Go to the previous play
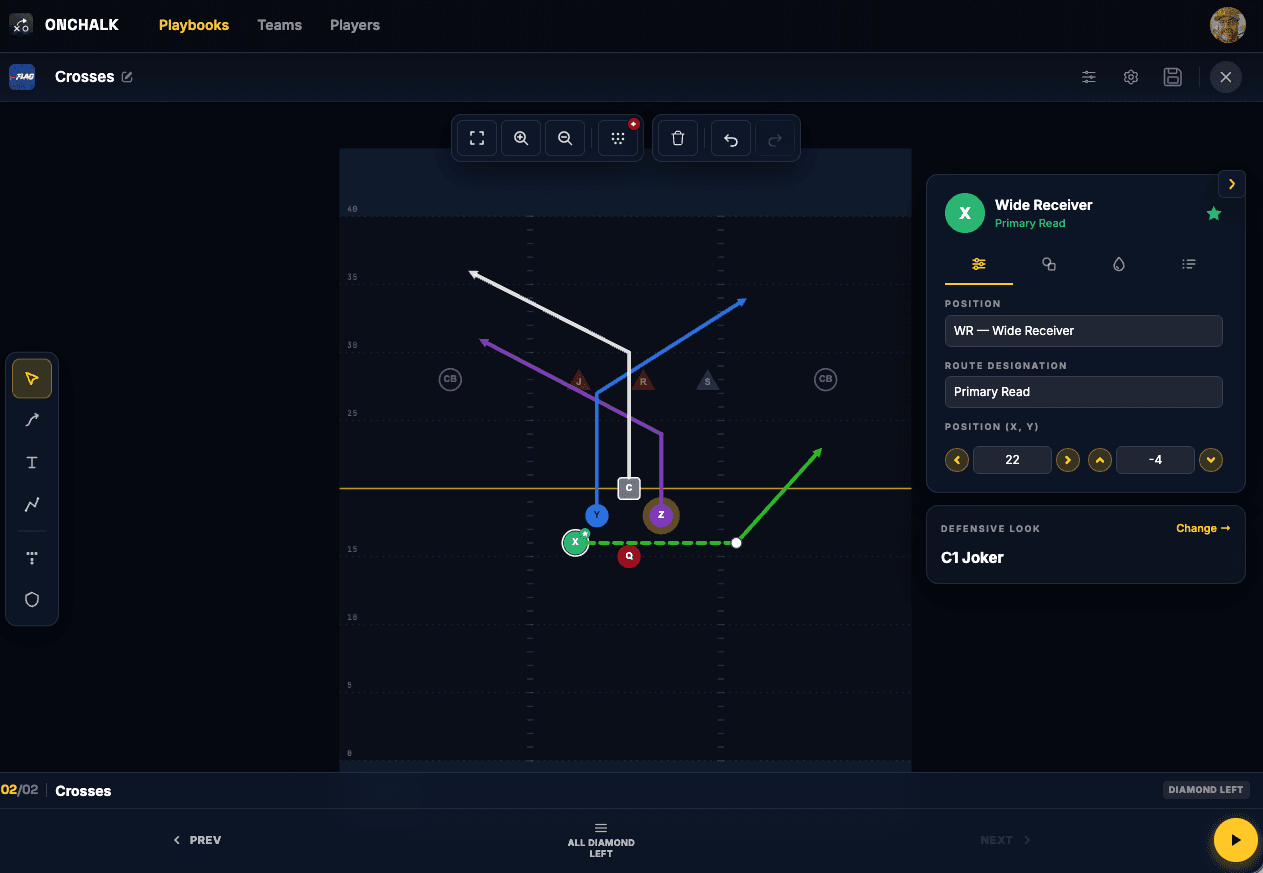The height and width of the screenshot is (873, 1263). coord(197,840)
